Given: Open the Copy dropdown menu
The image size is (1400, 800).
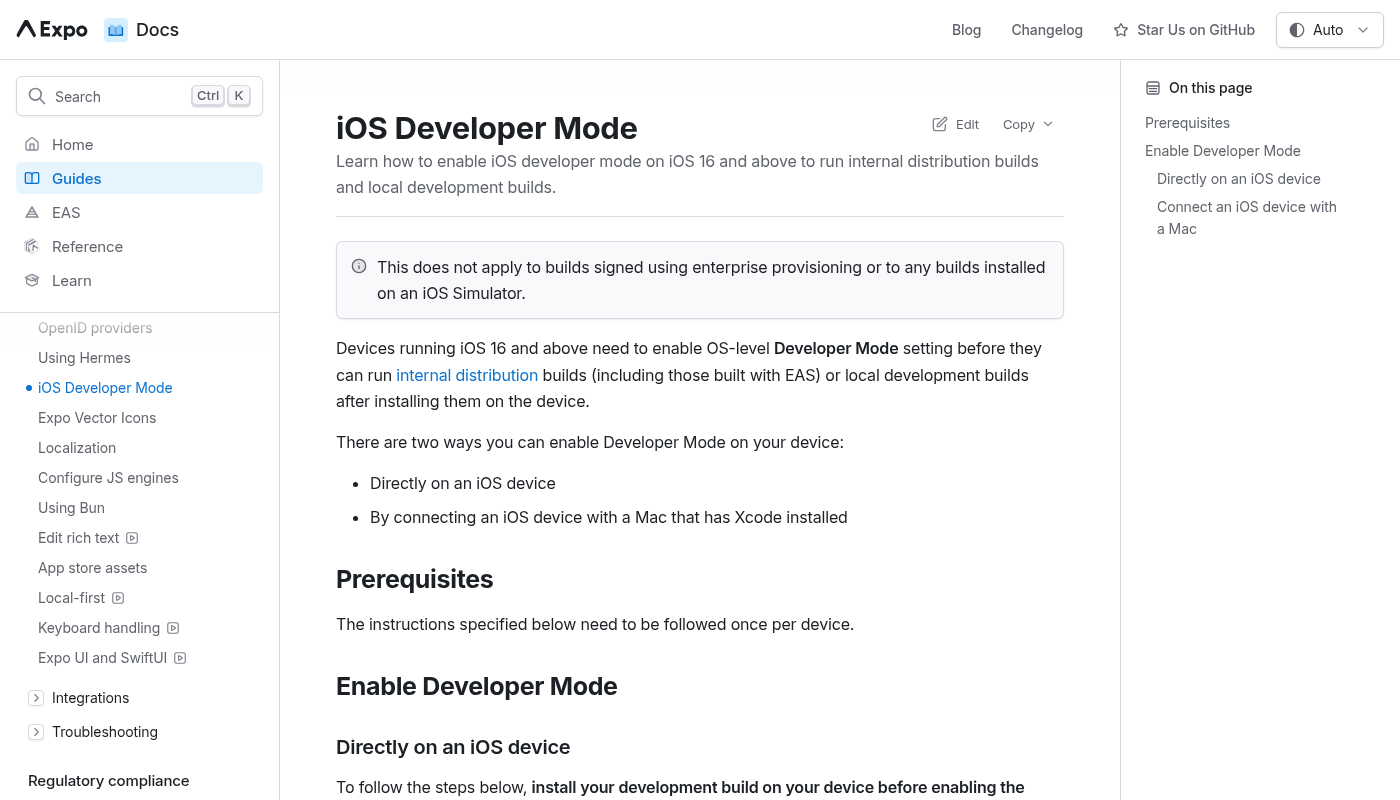Looking at the screenshot, I should point(1027,124).
